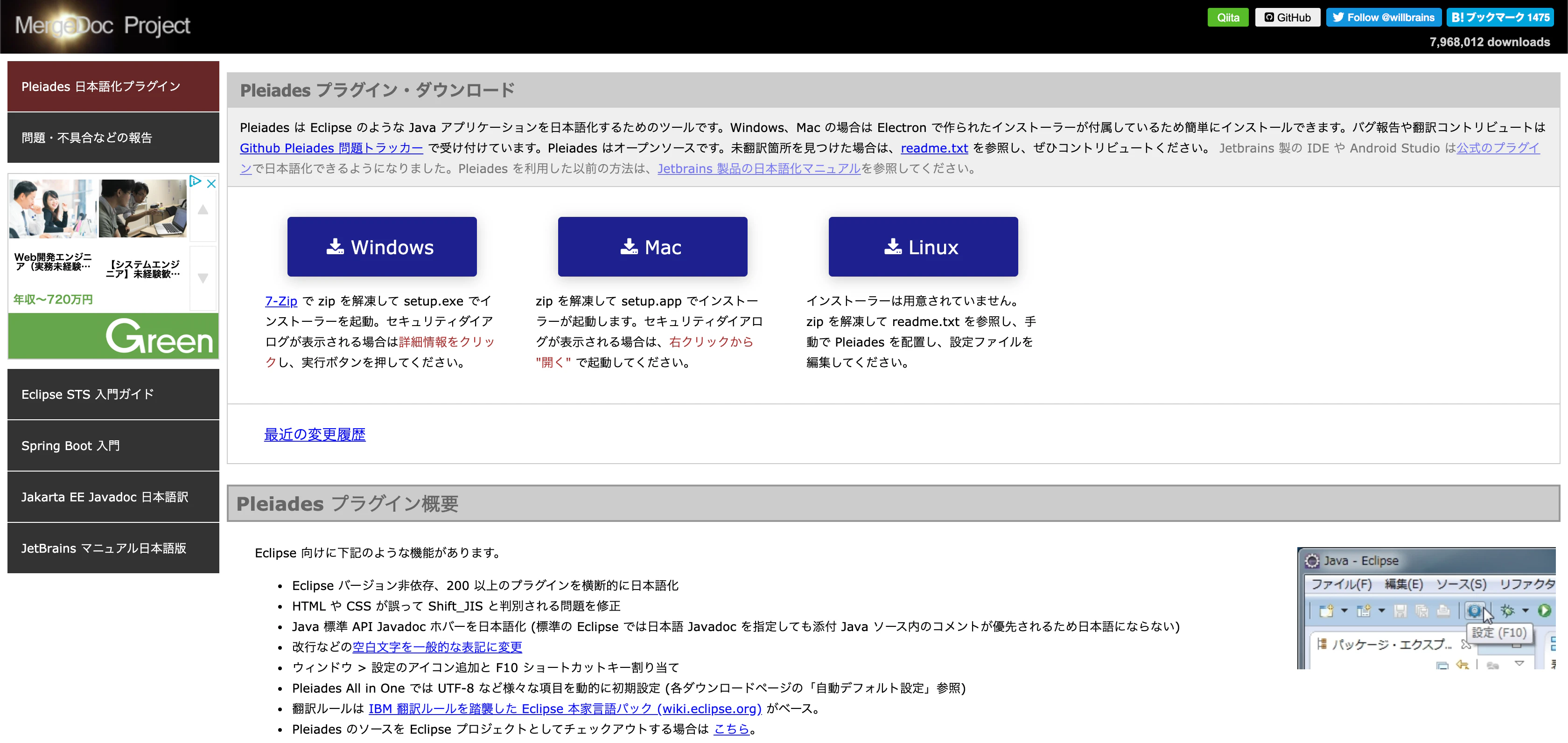The width and height of the screenshot is (1568, 743).
Task: Click the New wizard icon in Eclipse toolbar
Action: click(x=1326, y=611)
